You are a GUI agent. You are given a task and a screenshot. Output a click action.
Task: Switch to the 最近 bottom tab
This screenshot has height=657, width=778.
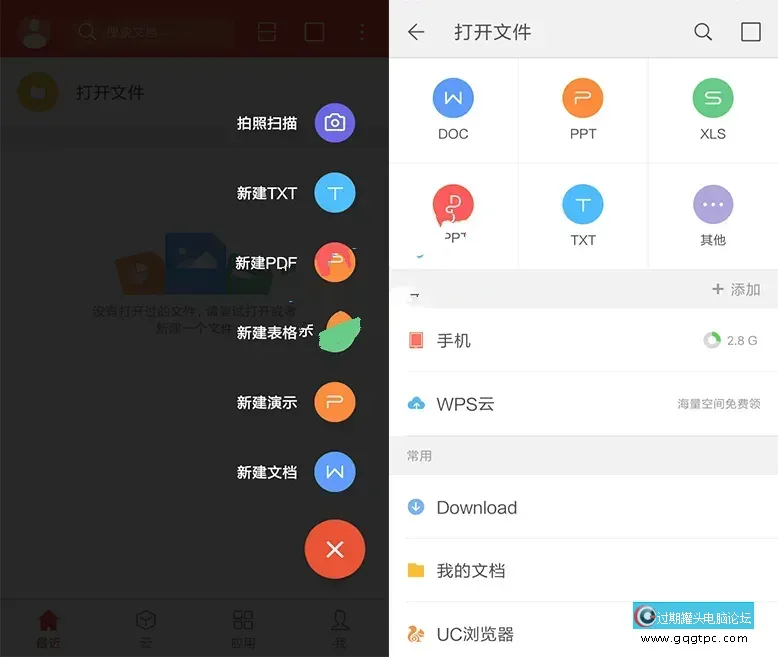tap(48, 629)
